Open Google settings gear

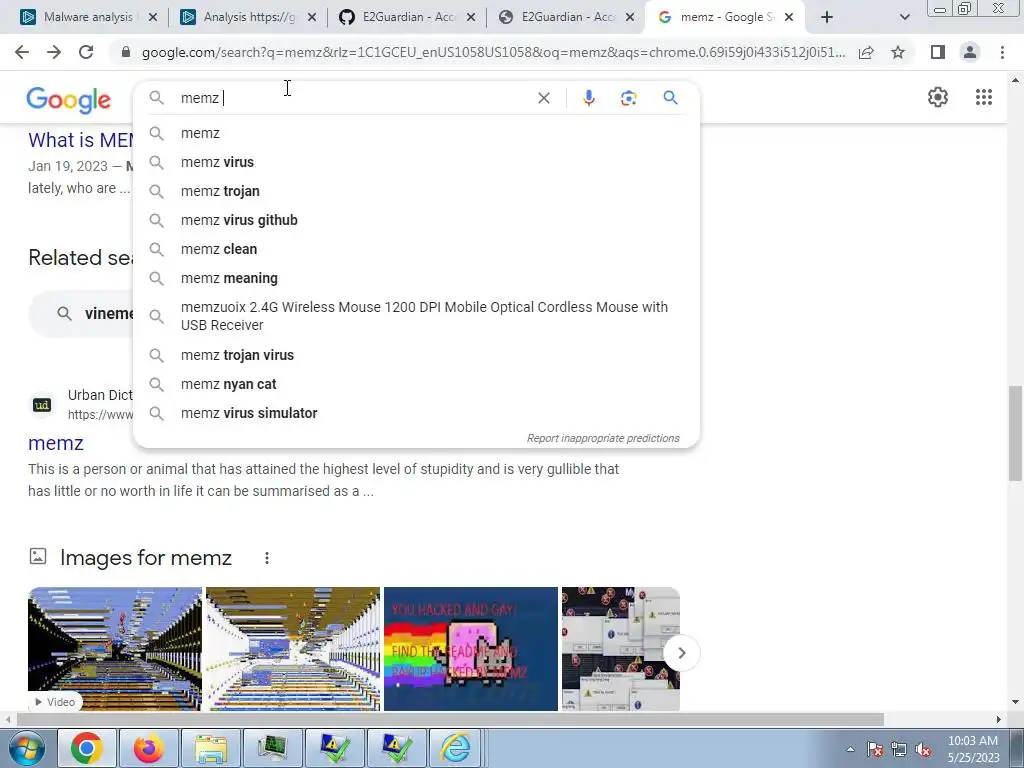938,97
